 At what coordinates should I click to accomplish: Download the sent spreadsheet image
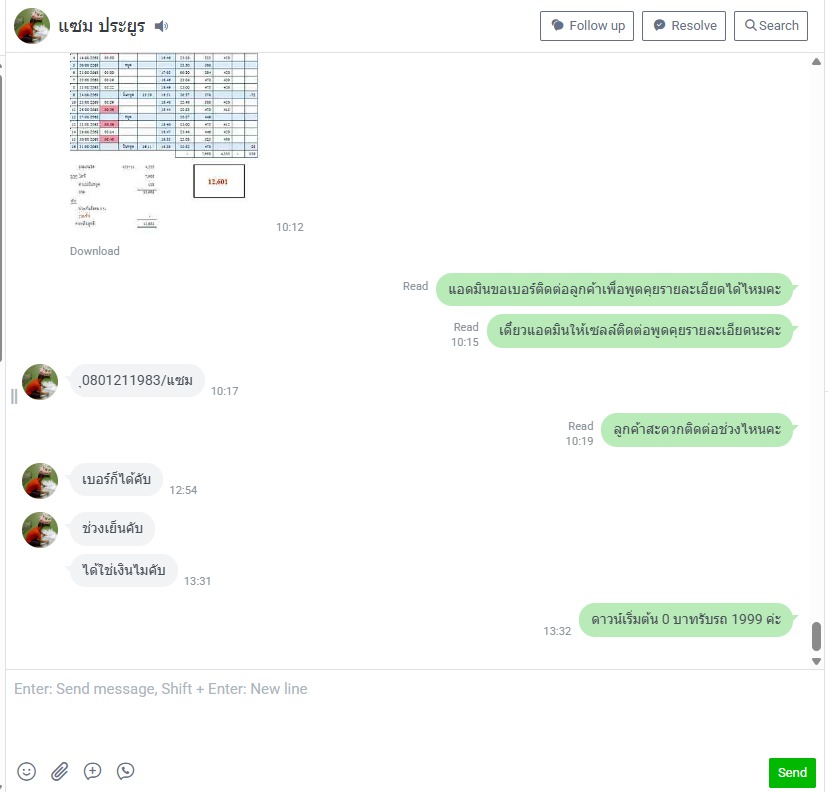(x=95, y=251)
